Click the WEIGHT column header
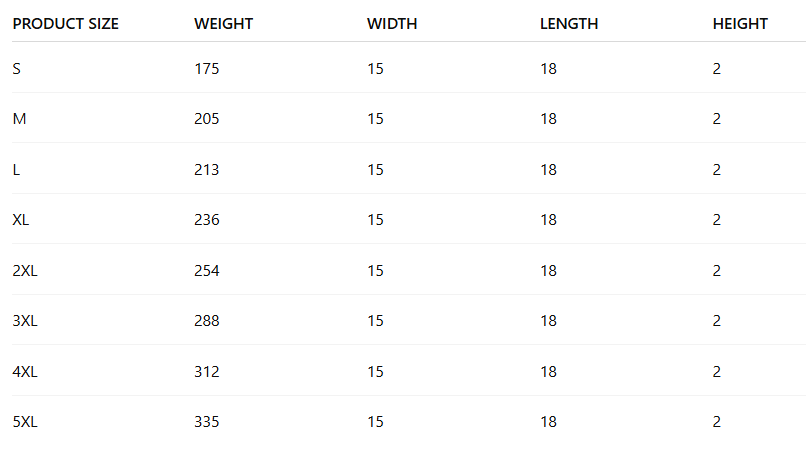 pyautogui.click(x=223, y=24)
